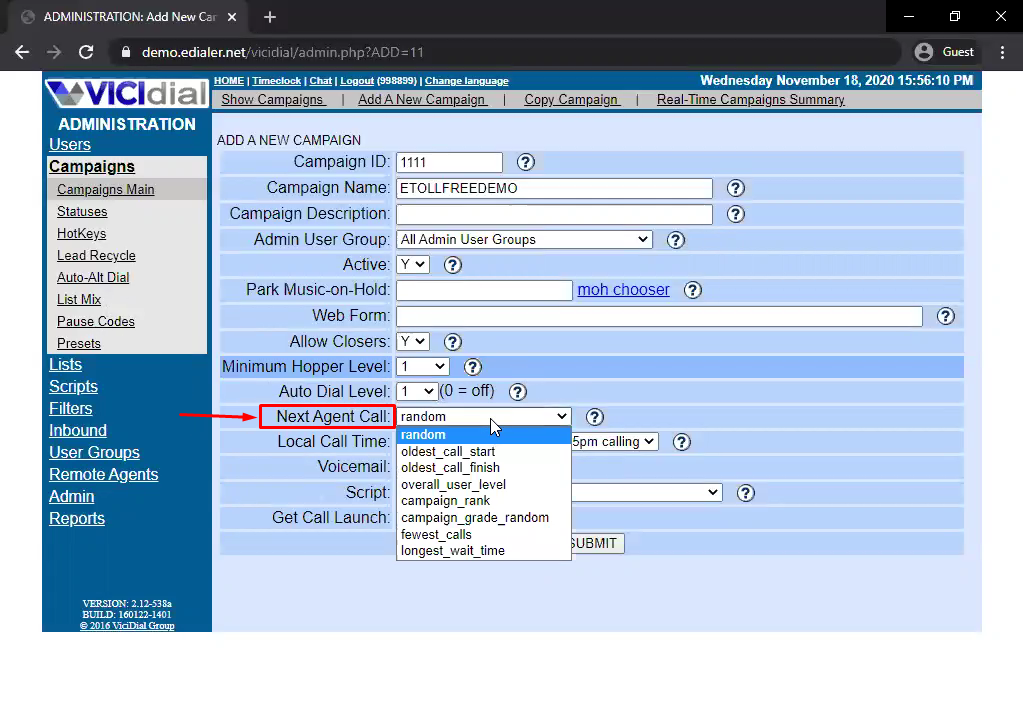Click the Web Form input field
The width and height of the screenshot is (1023, 727).
coord(659,316)
